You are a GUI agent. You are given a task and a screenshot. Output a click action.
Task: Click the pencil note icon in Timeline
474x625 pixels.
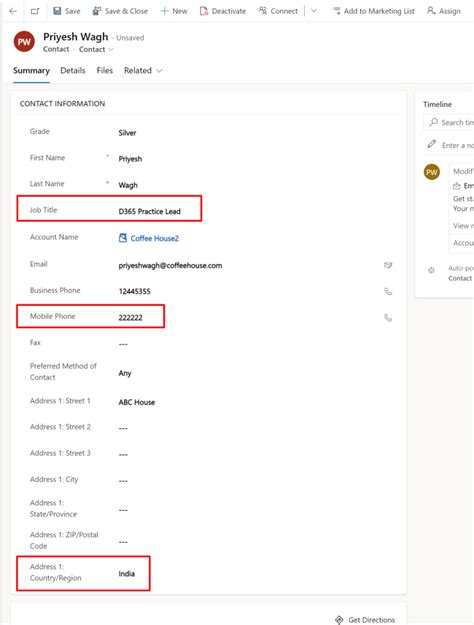pyautogui.click(x=431, y=144)
